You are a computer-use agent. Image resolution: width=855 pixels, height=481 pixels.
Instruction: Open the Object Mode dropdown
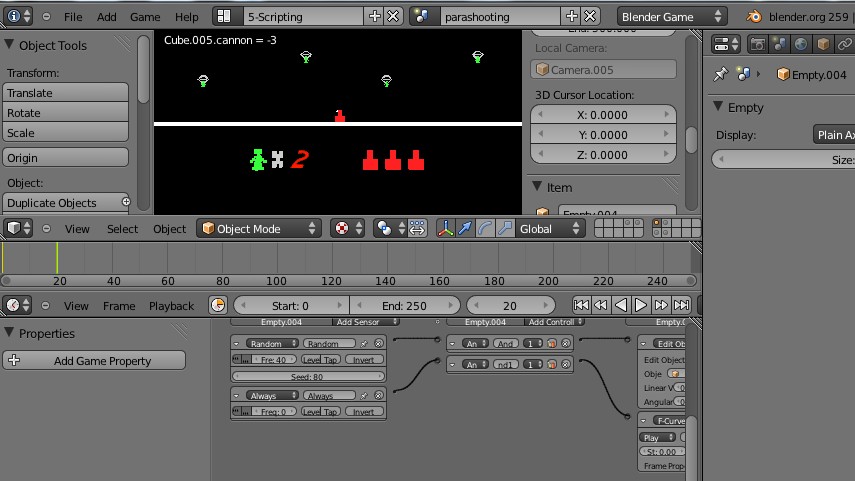tap(258, 229)
